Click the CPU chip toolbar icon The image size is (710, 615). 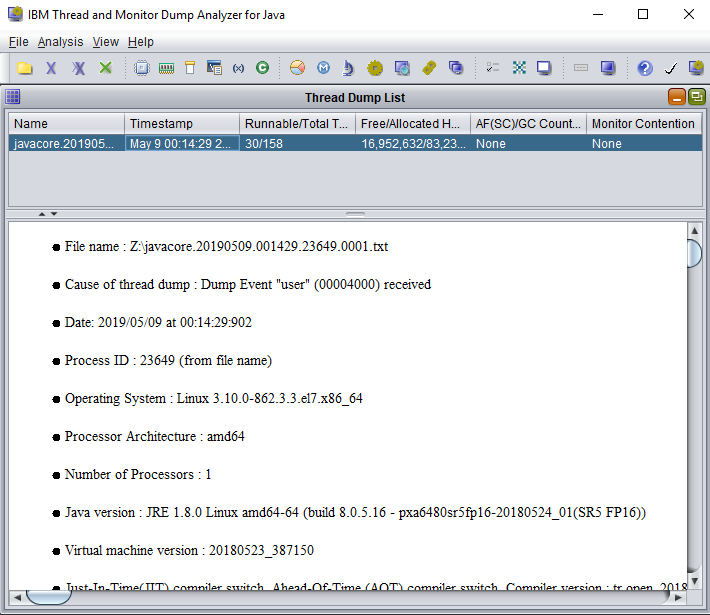point(142,68)
